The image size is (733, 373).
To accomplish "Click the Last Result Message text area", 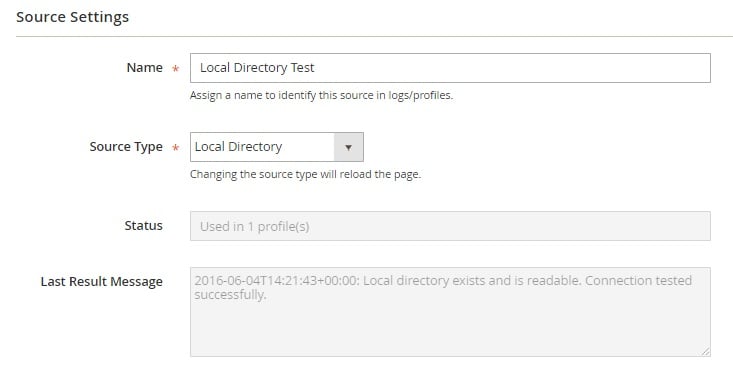I will (450, 312).
